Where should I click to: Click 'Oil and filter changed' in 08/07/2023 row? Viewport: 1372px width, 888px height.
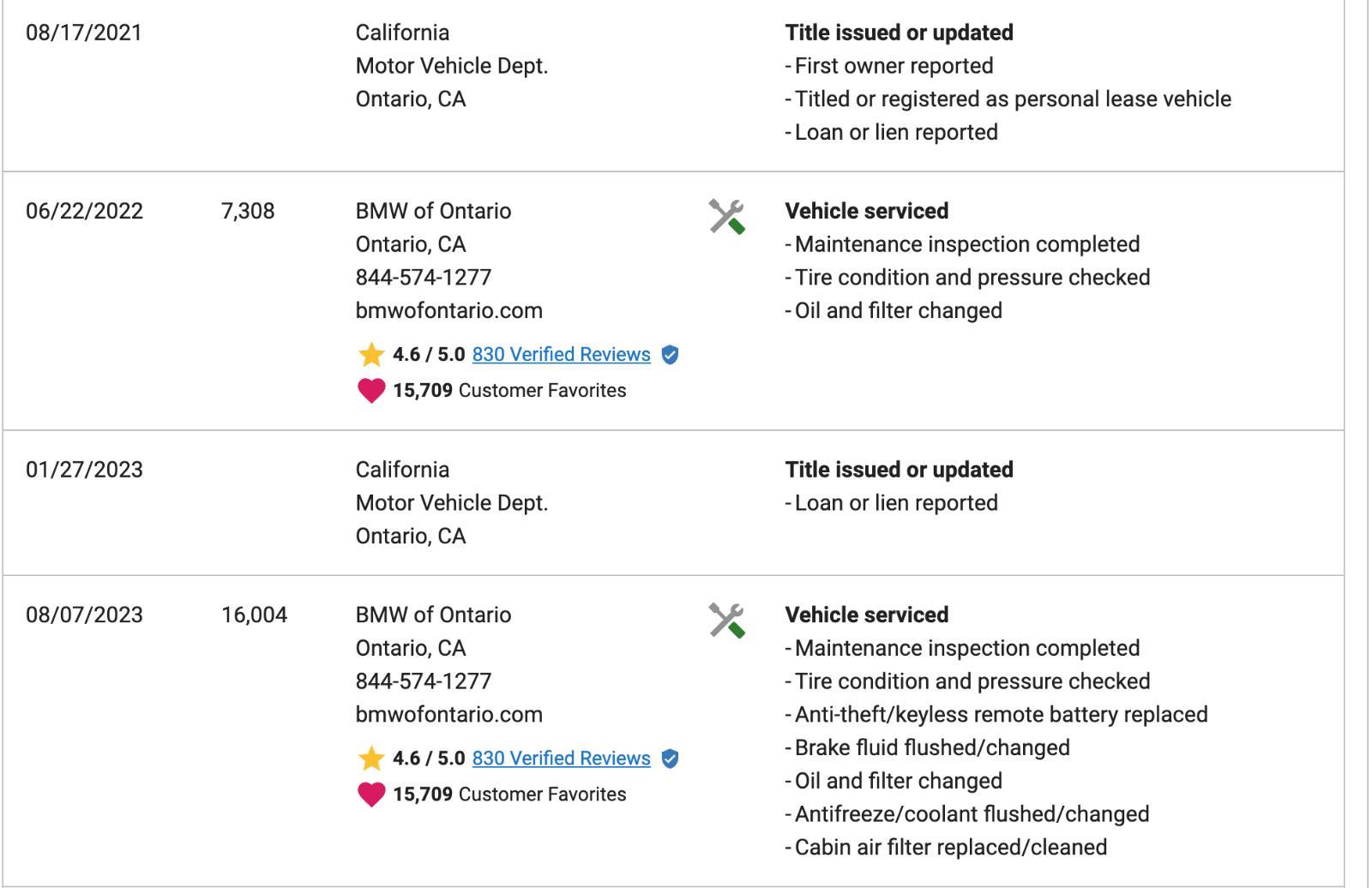click(894, 781)
